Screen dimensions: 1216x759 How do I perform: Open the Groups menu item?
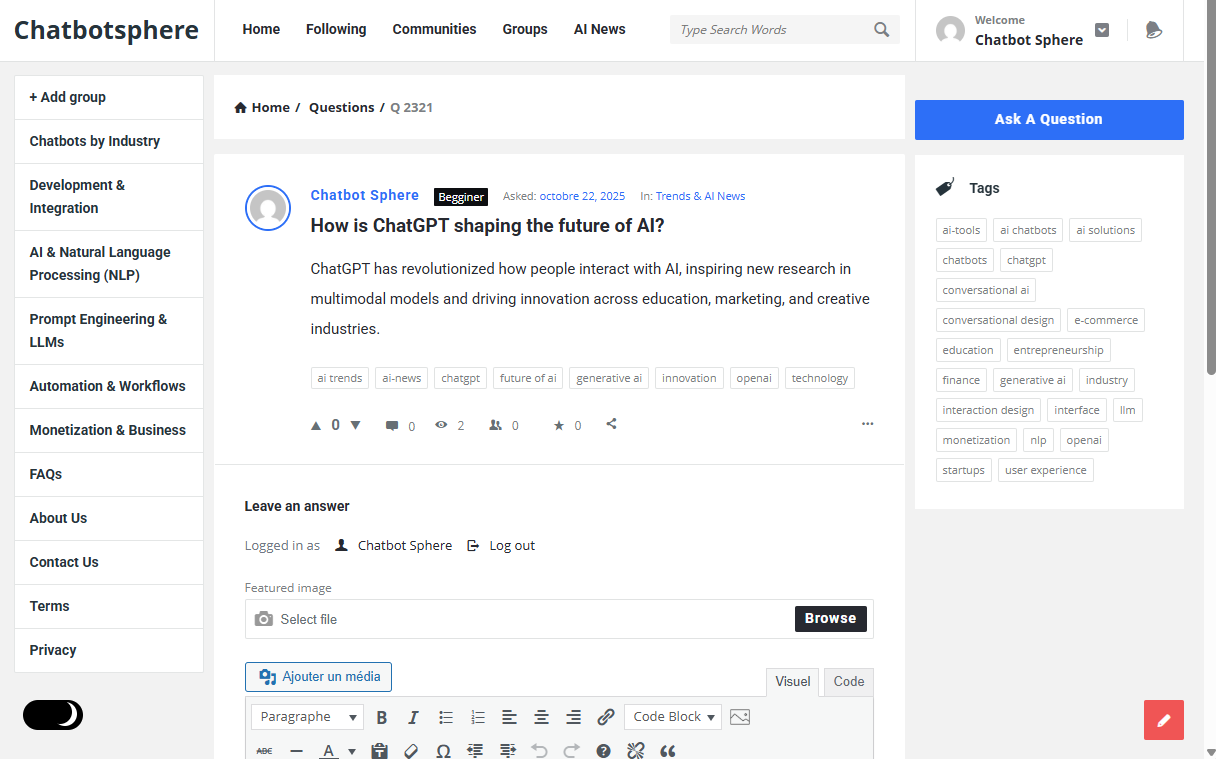point(525,29)
